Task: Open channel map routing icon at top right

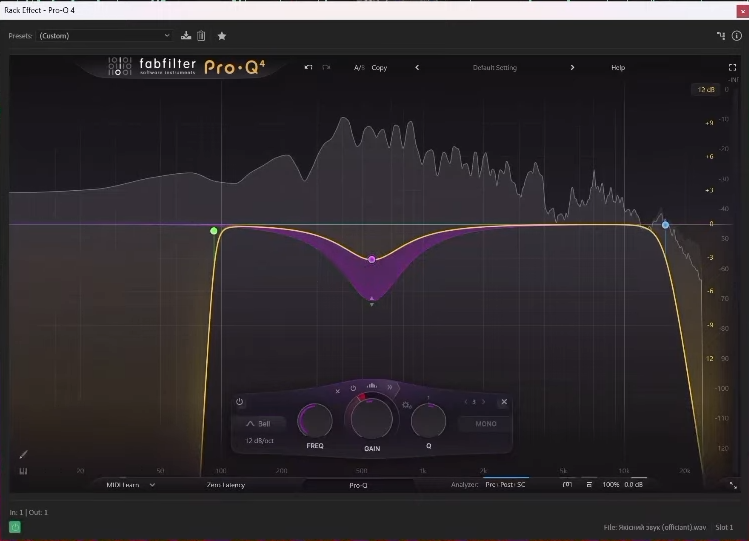Action: [721, 36]
